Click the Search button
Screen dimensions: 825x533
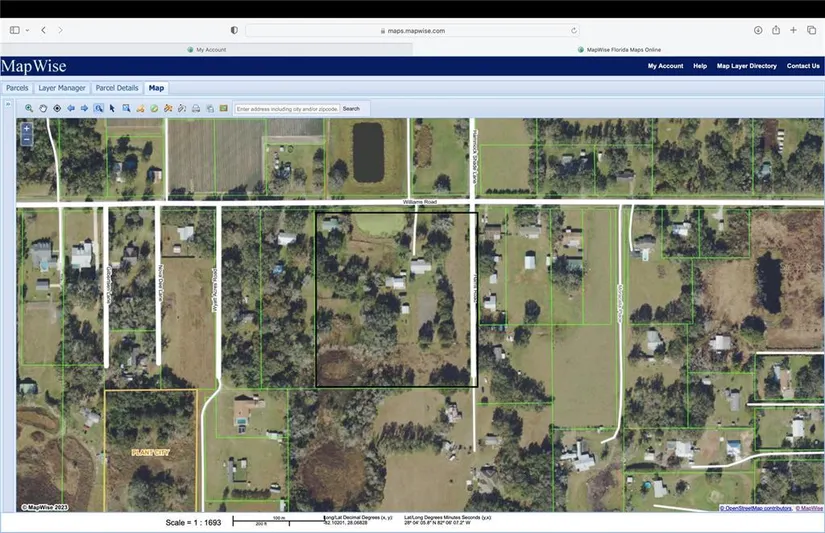click(x=351, y=108)
